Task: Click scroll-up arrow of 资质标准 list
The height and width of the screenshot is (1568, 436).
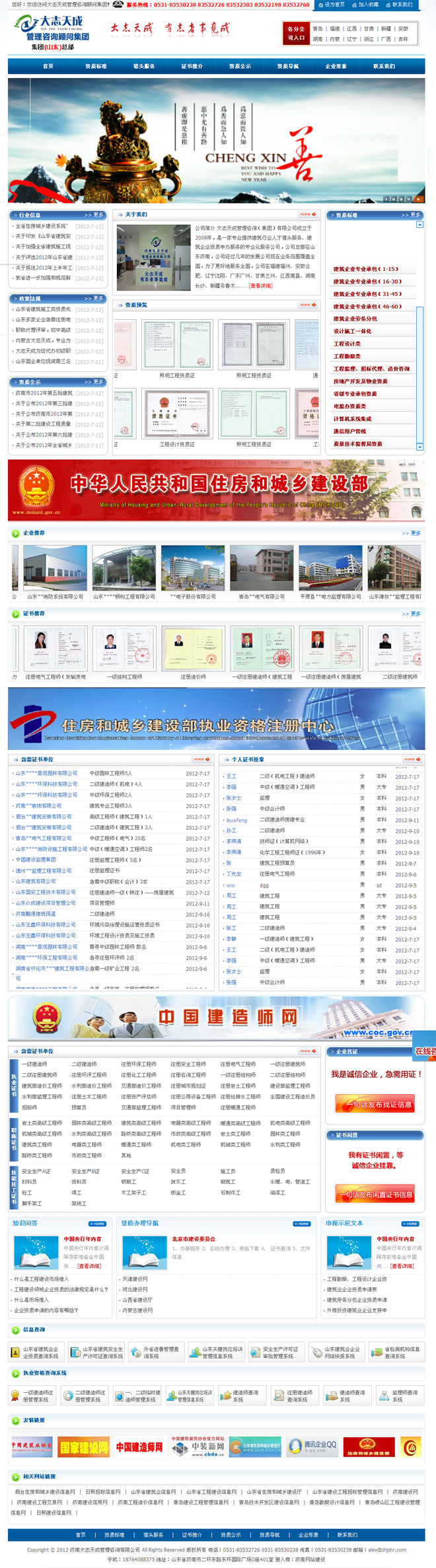Action: click(x=419, y=225)
